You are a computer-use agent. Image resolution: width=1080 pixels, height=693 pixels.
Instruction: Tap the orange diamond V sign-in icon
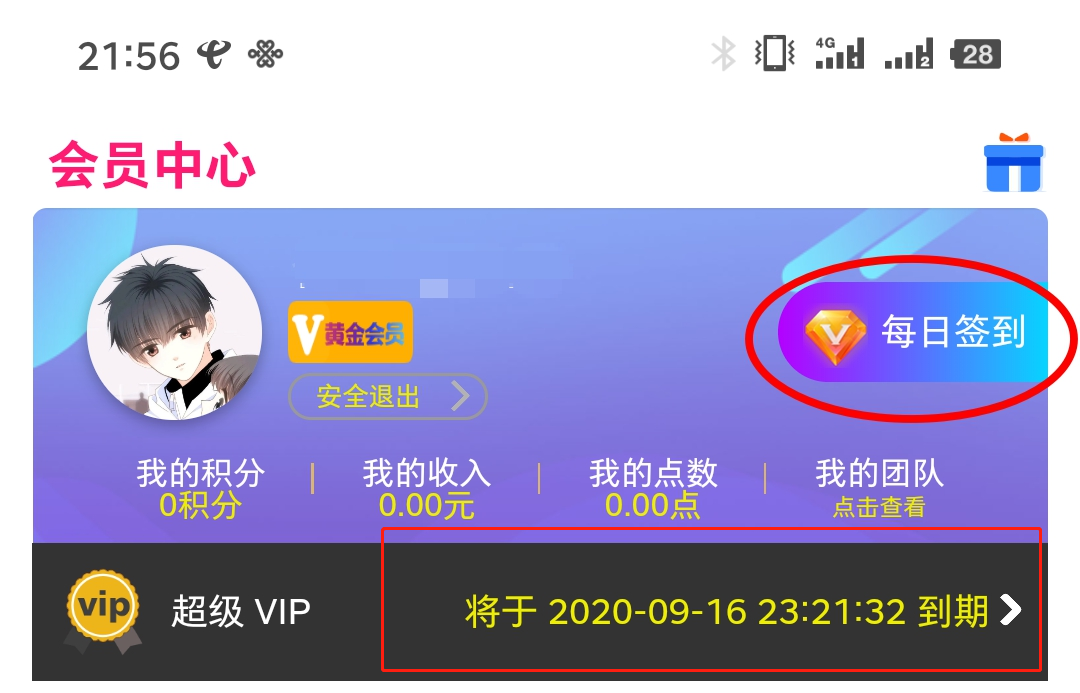[835, 335]
